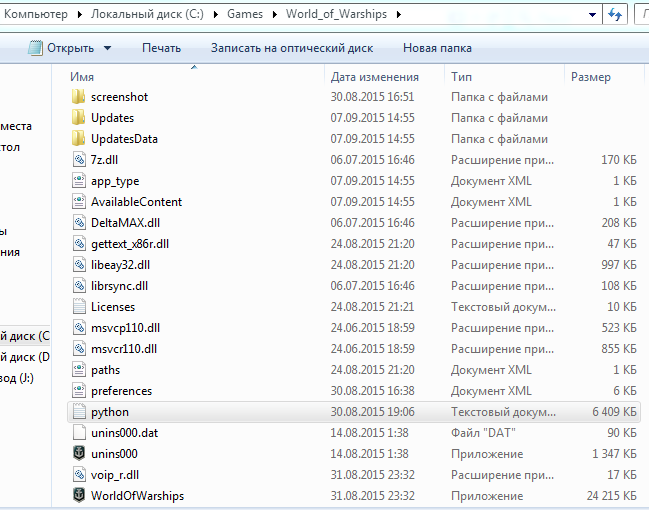Click the size value 6 409 КБ
Viewport: 649px width, 510px height.
tap(614, 412)
